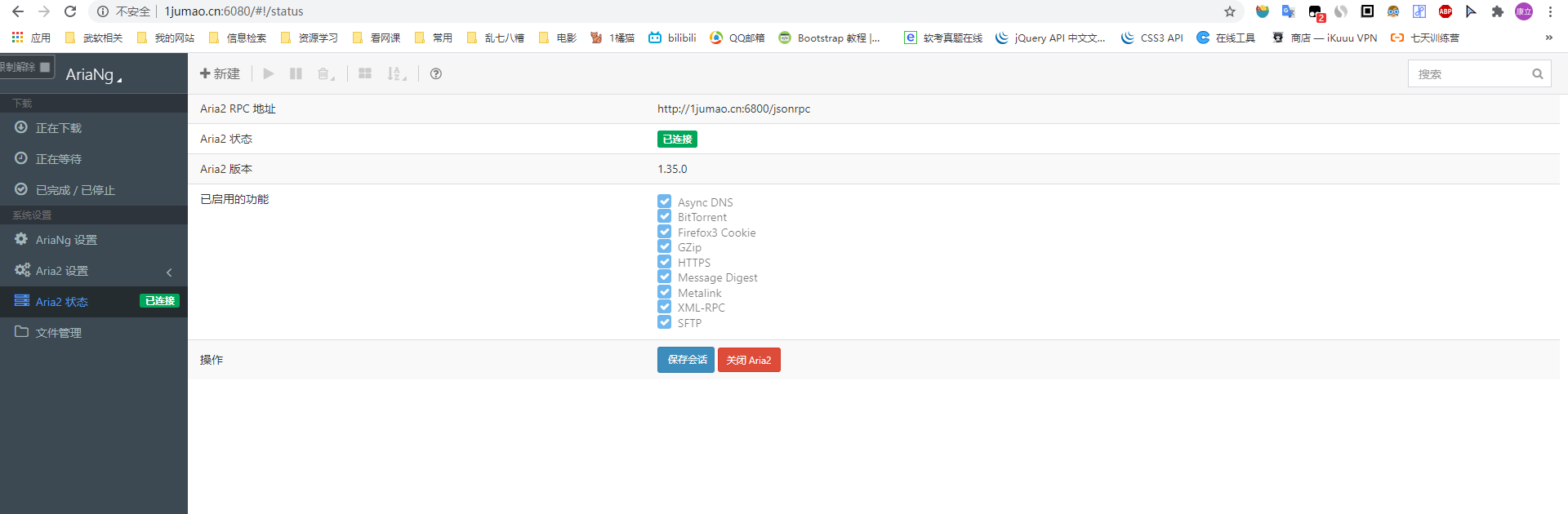Click the Aria2 设置 chevron arrow
The width and height of the screenshot is (1568, 514).
coord(169,272)
